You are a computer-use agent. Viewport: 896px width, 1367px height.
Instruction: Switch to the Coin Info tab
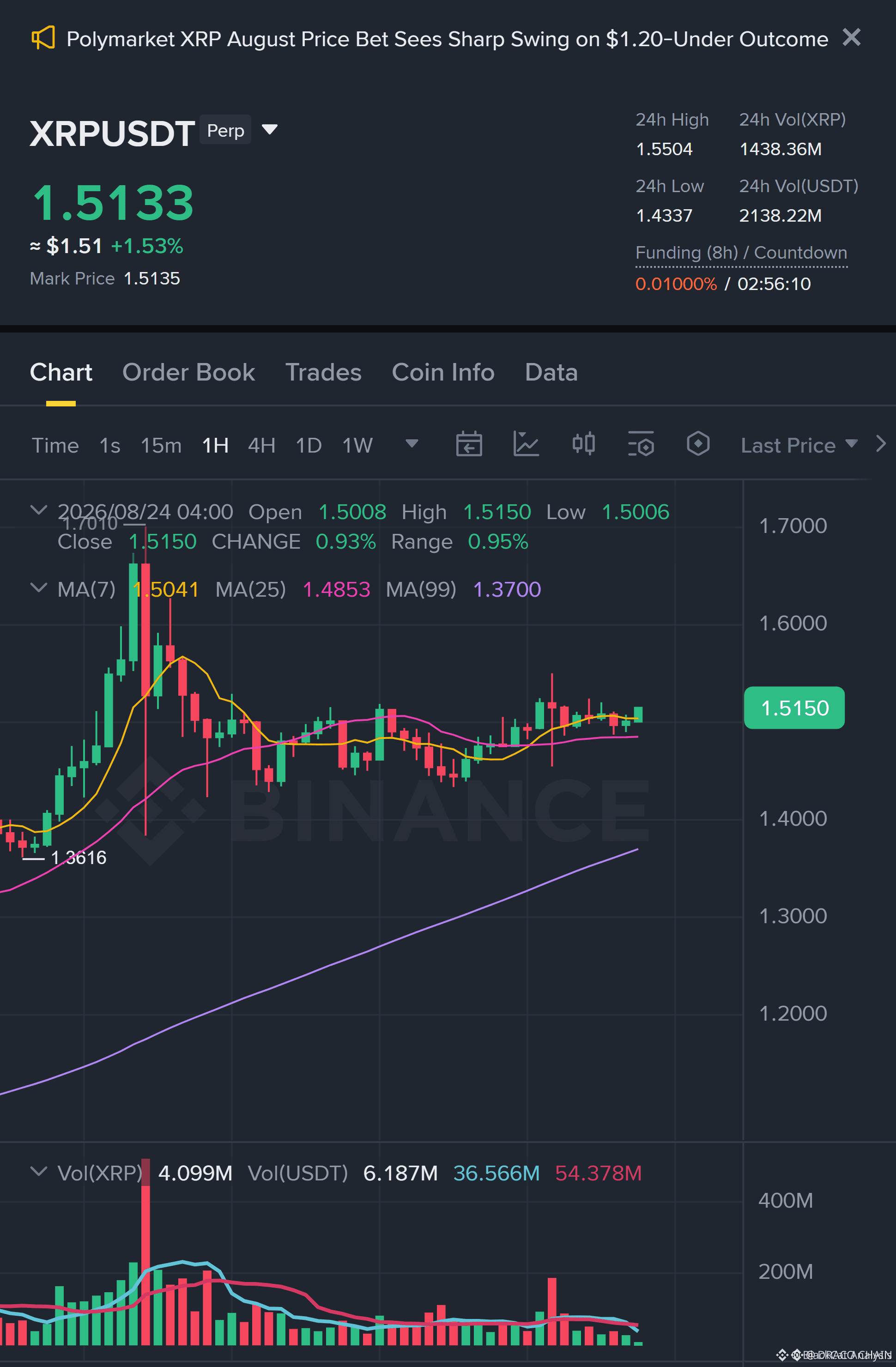point(443,372)
